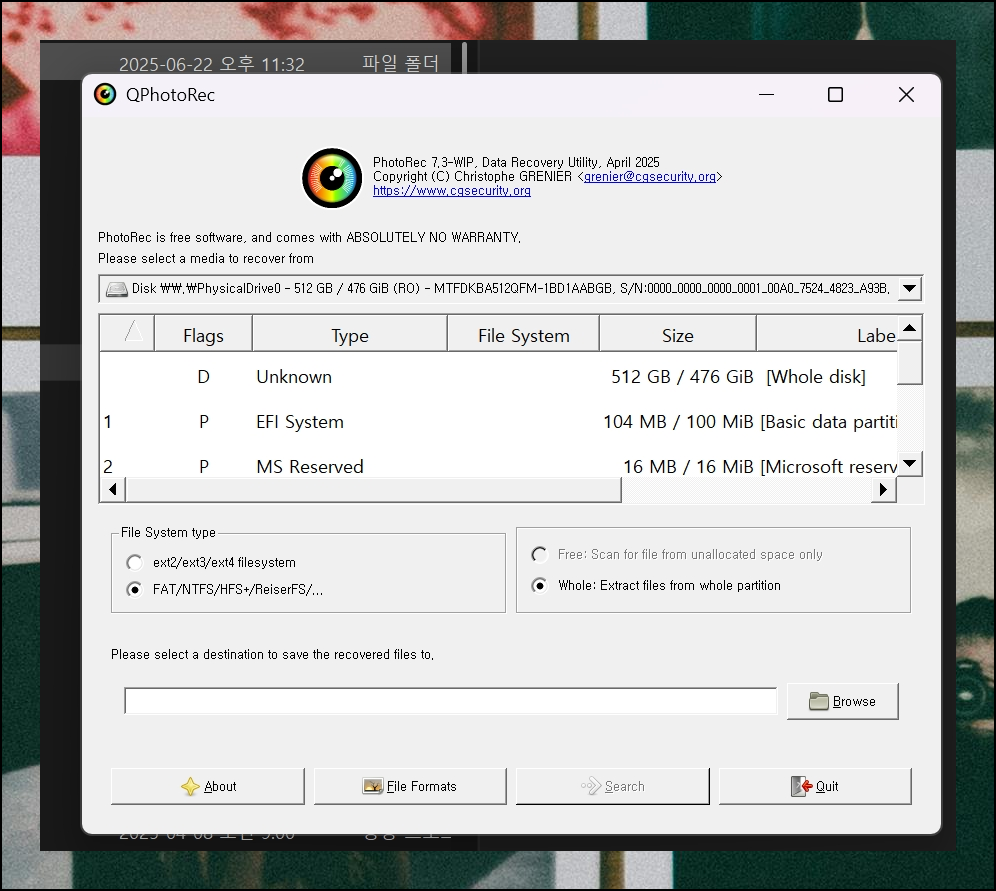Sort by the File System column header
Screen dimensions: 996x891
tap(523, 335)
